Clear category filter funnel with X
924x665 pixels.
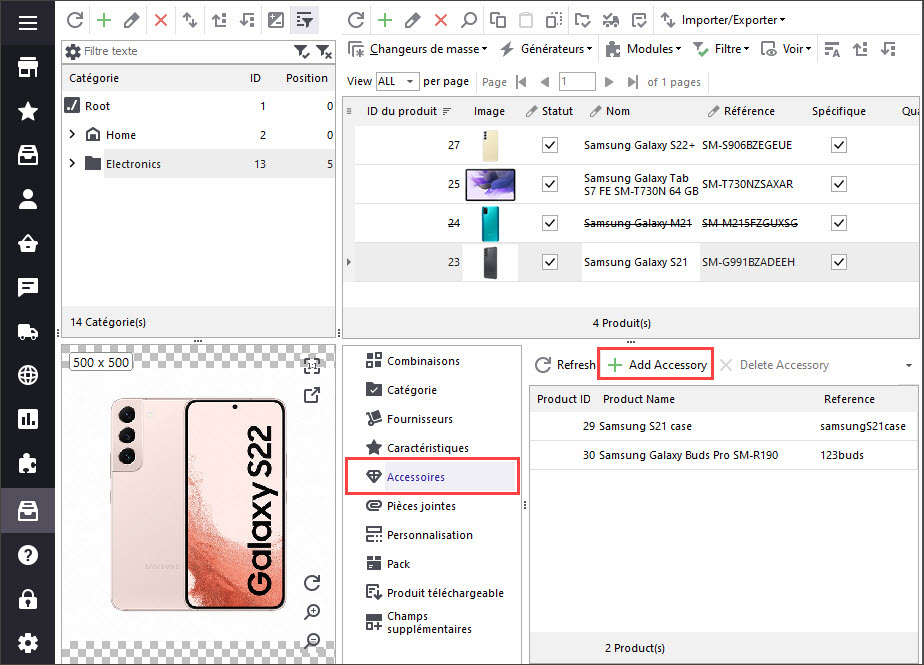[324, 51]
